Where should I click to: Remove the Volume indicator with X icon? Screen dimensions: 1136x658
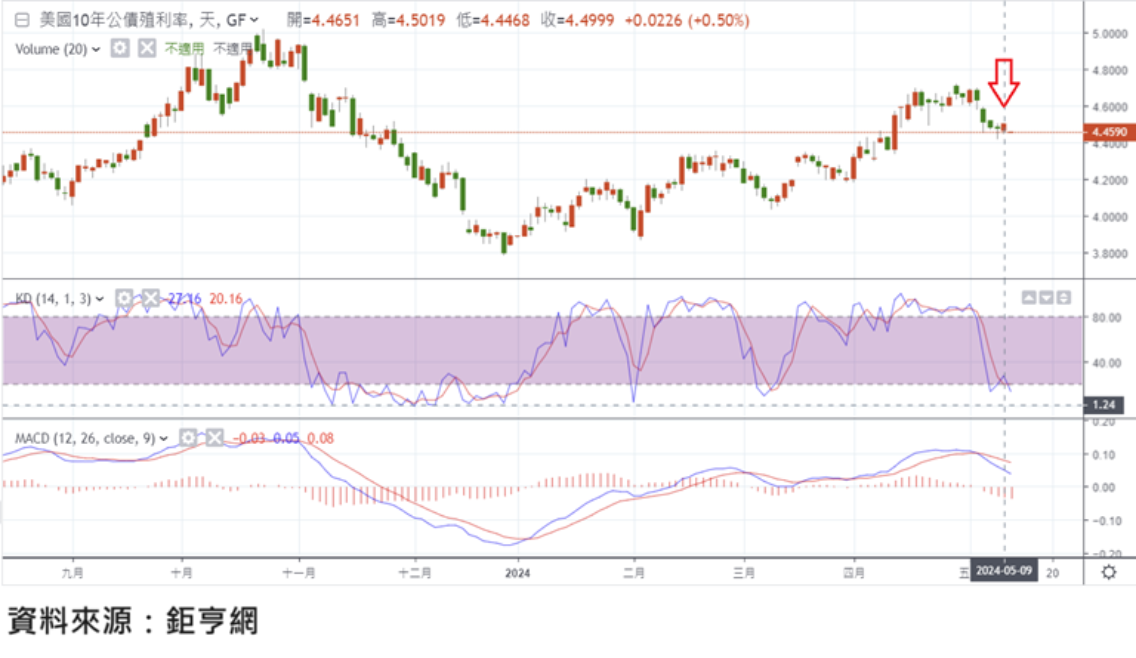(146, 48)
